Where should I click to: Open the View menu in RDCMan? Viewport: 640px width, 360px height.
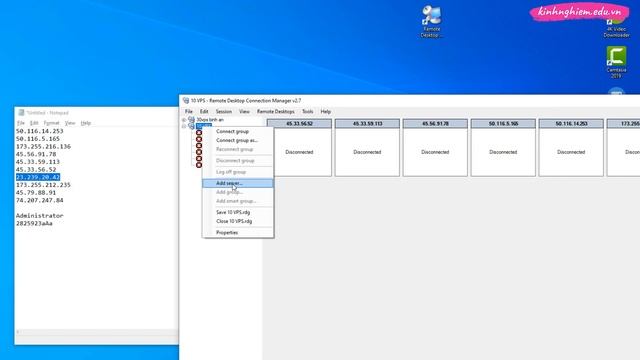244,111
